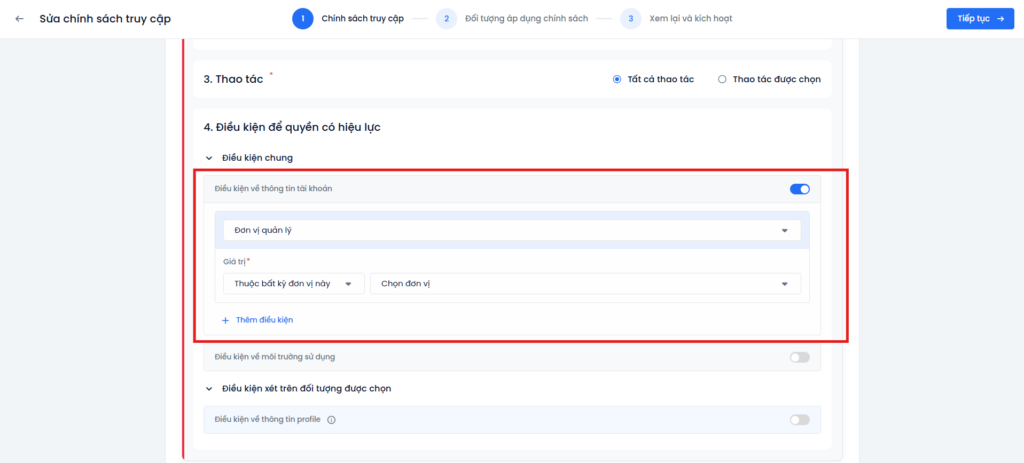1024x463 pixels.
Task: Collapse 'Điều kiện xét trên đối tượng được chọn' section
Action: coord(209,388)
